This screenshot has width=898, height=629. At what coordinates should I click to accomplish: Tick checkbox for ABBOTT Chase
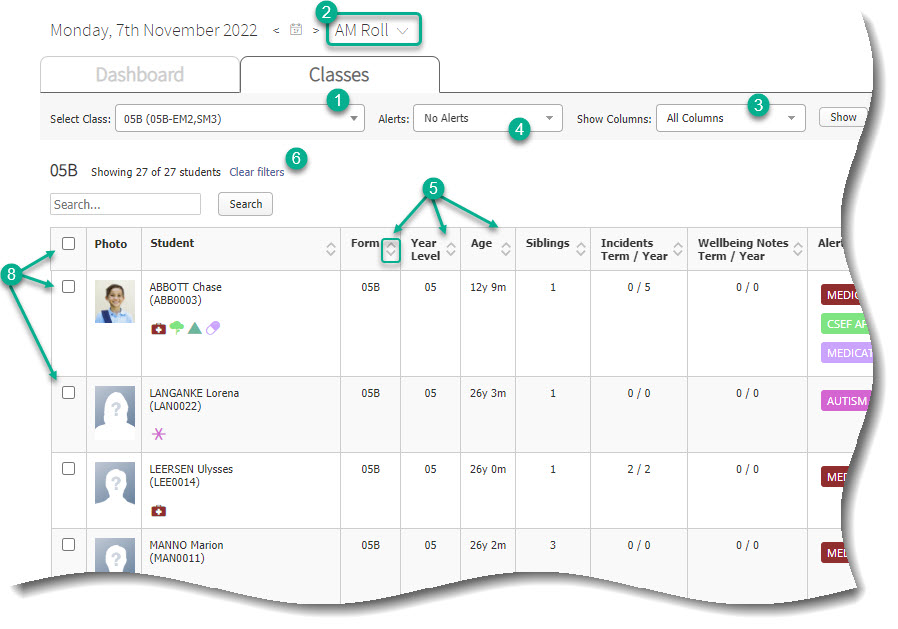point(68,286)
